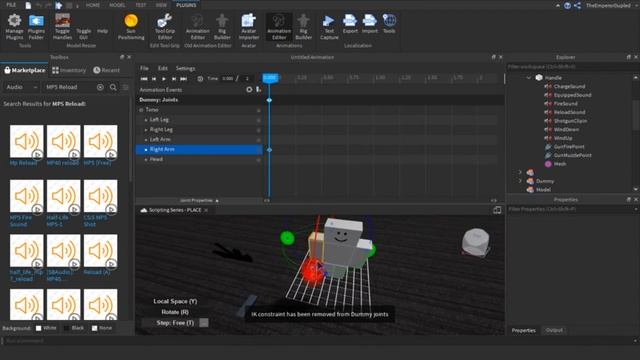The image size is (640, 360).
Task: Select the PLUGINS ribbon tab
Action: pos(186,5)
